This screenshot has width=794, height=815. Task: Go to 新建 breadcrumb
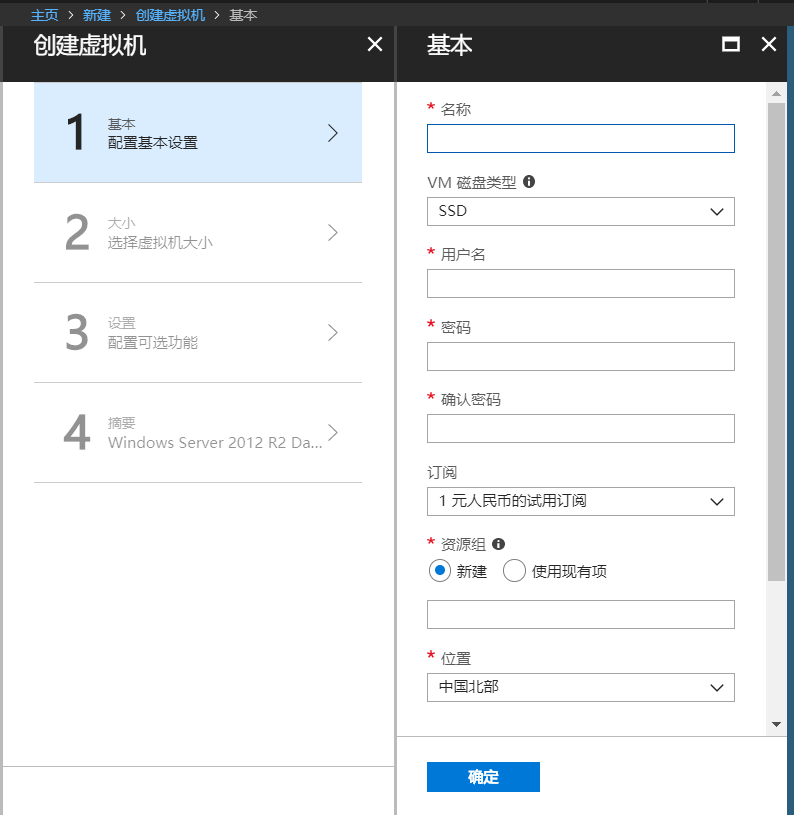(97, 15)
